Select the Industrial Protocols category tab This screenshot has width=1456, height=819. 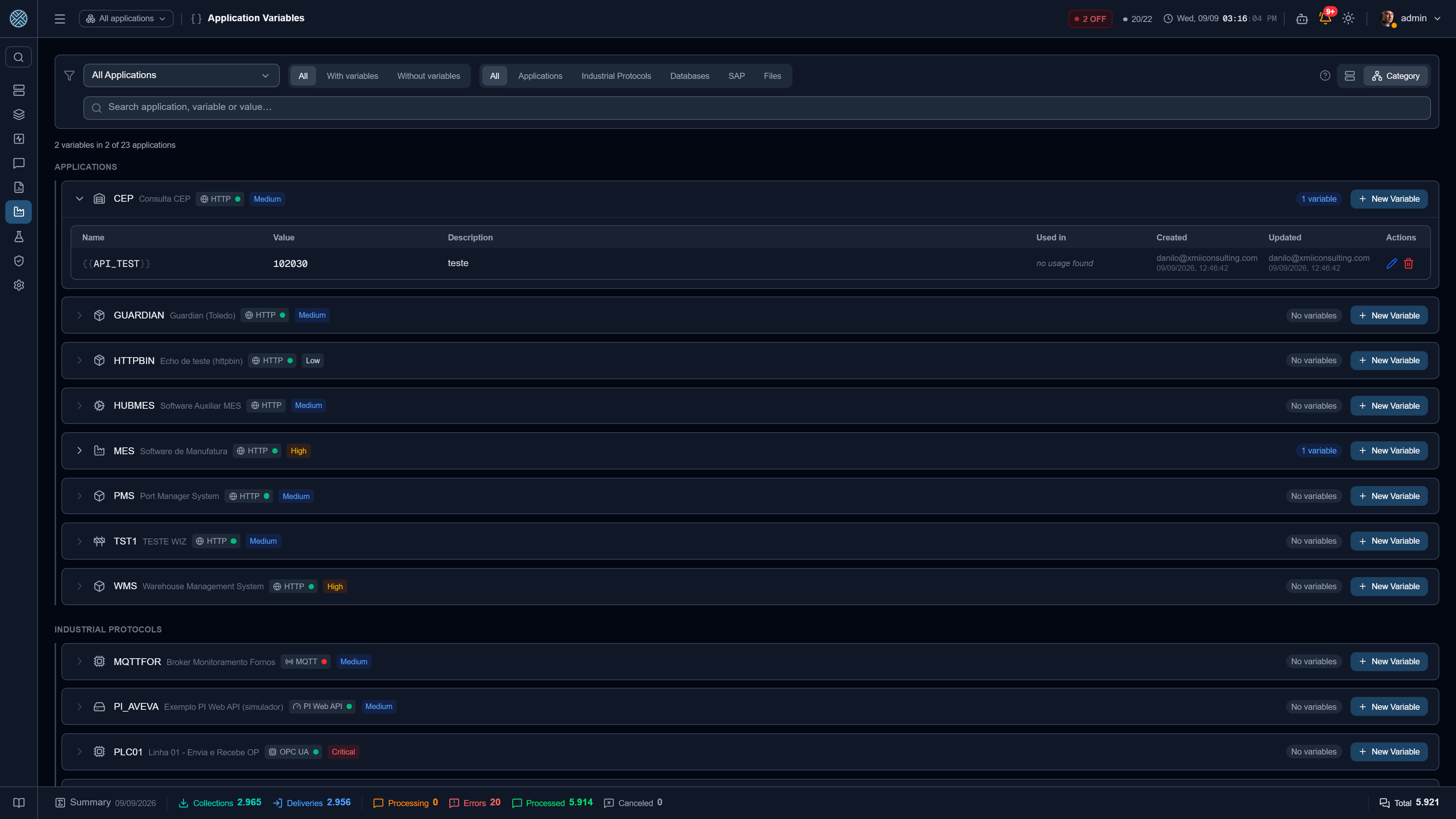tap(616, 76)
